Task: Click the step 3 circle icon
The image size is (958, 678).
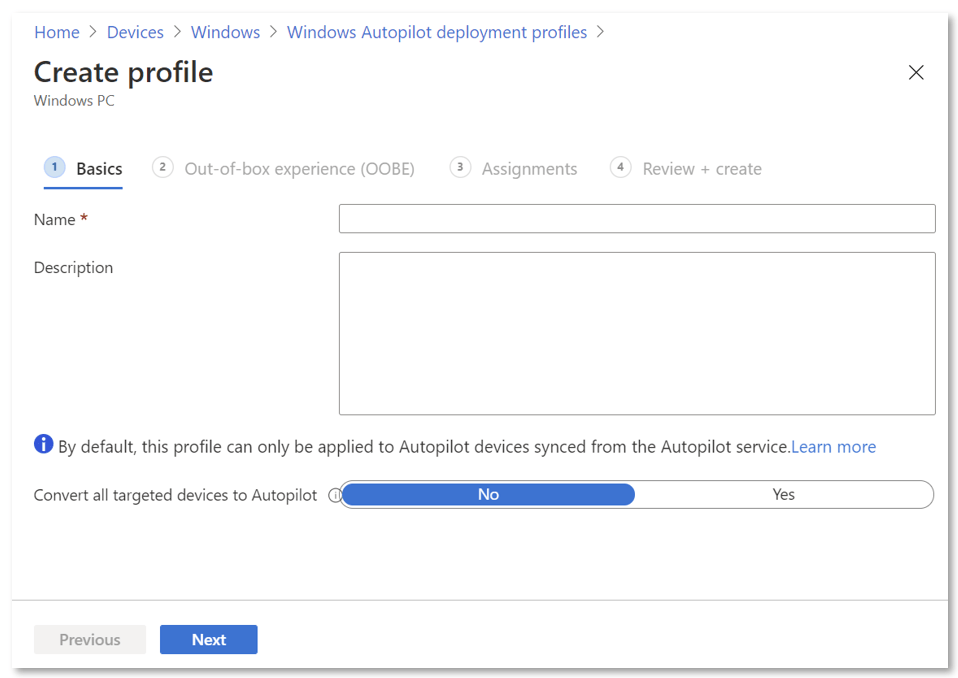Action: tap(460, 168)
